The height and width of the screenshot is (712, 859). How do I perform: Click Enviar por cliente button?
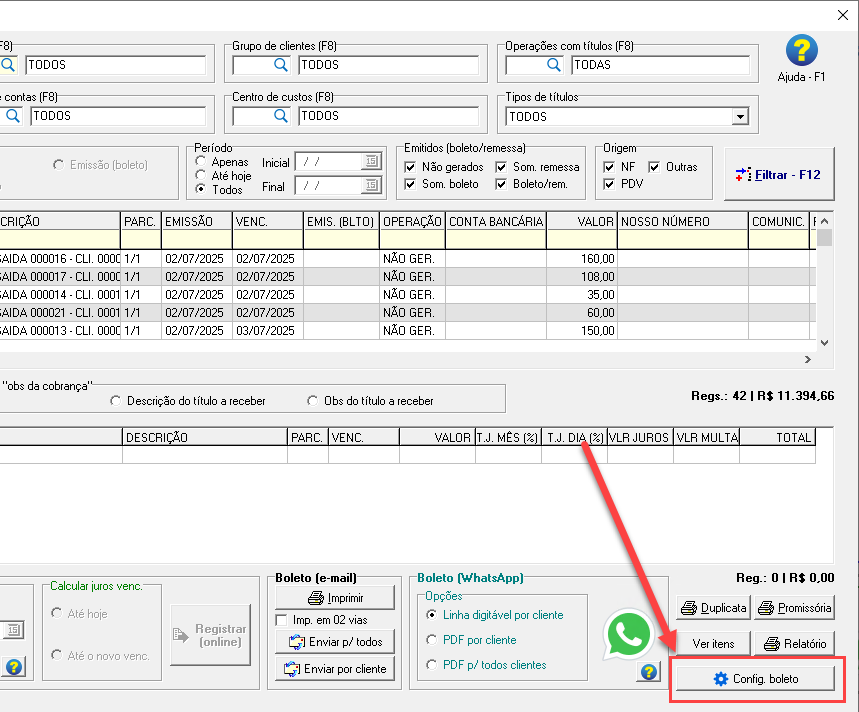click(x=335, y=669)
